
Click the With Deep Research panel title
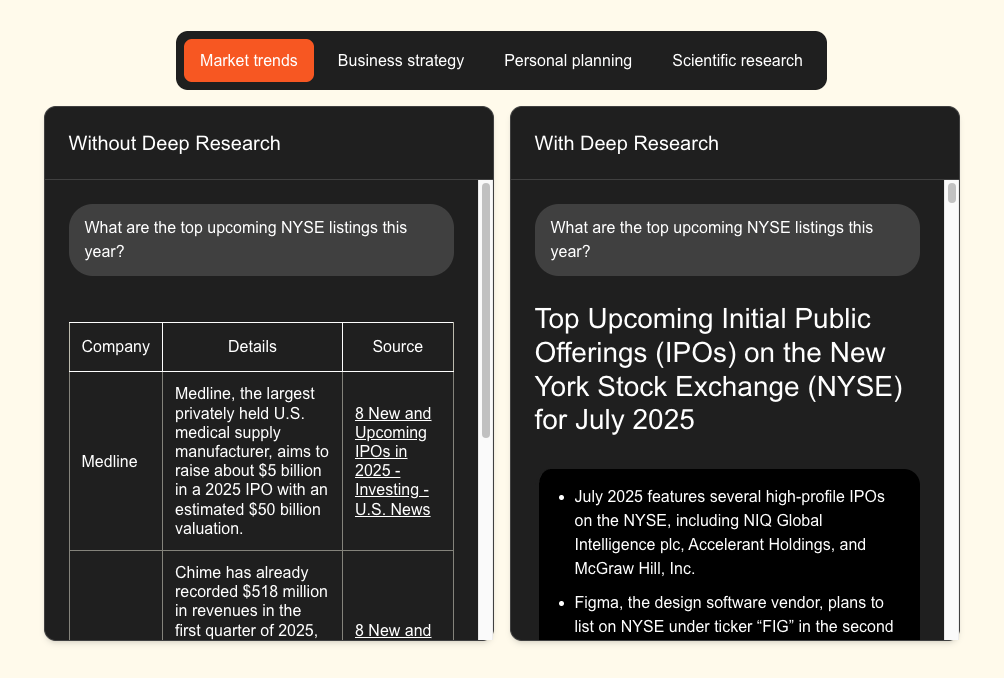point(627,143)
